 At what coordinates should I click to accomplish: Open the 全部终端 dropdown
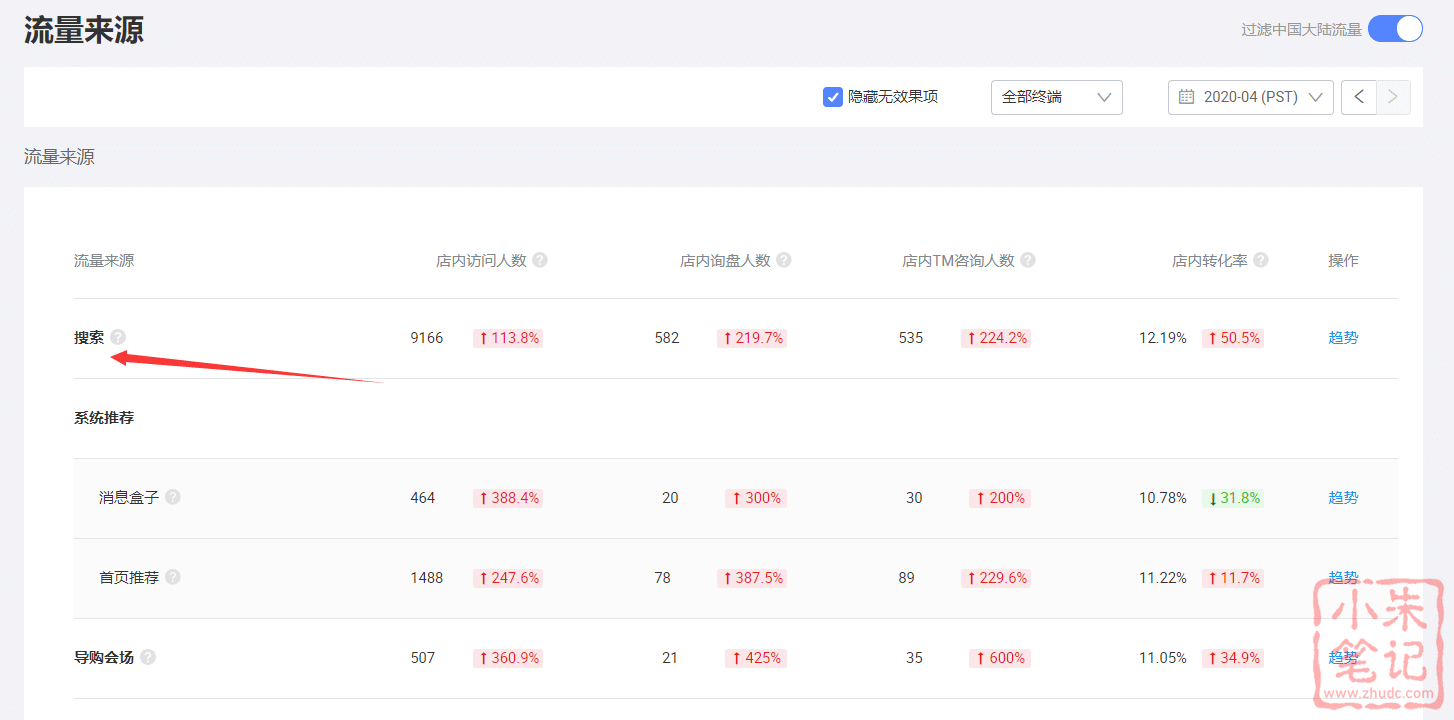tap(1056, 97)
